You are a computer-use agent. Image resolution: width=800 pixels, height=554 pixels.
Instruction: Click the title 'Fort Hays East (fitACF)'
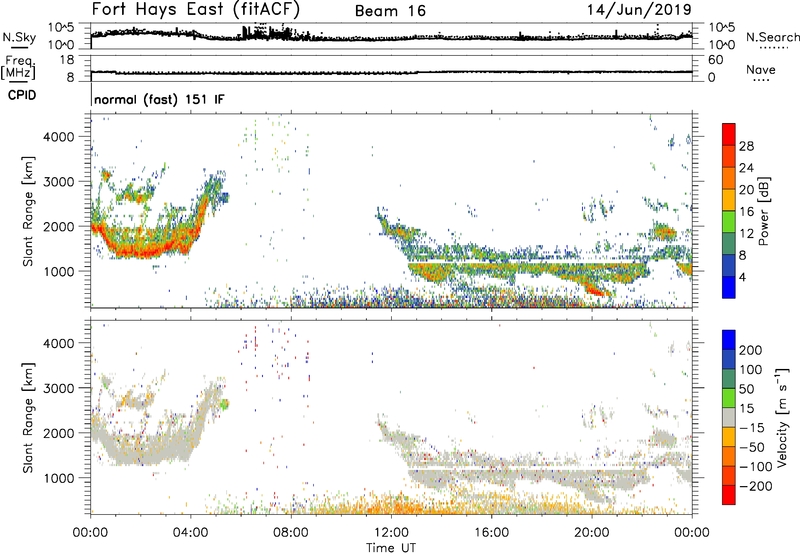tap(196, 9)
